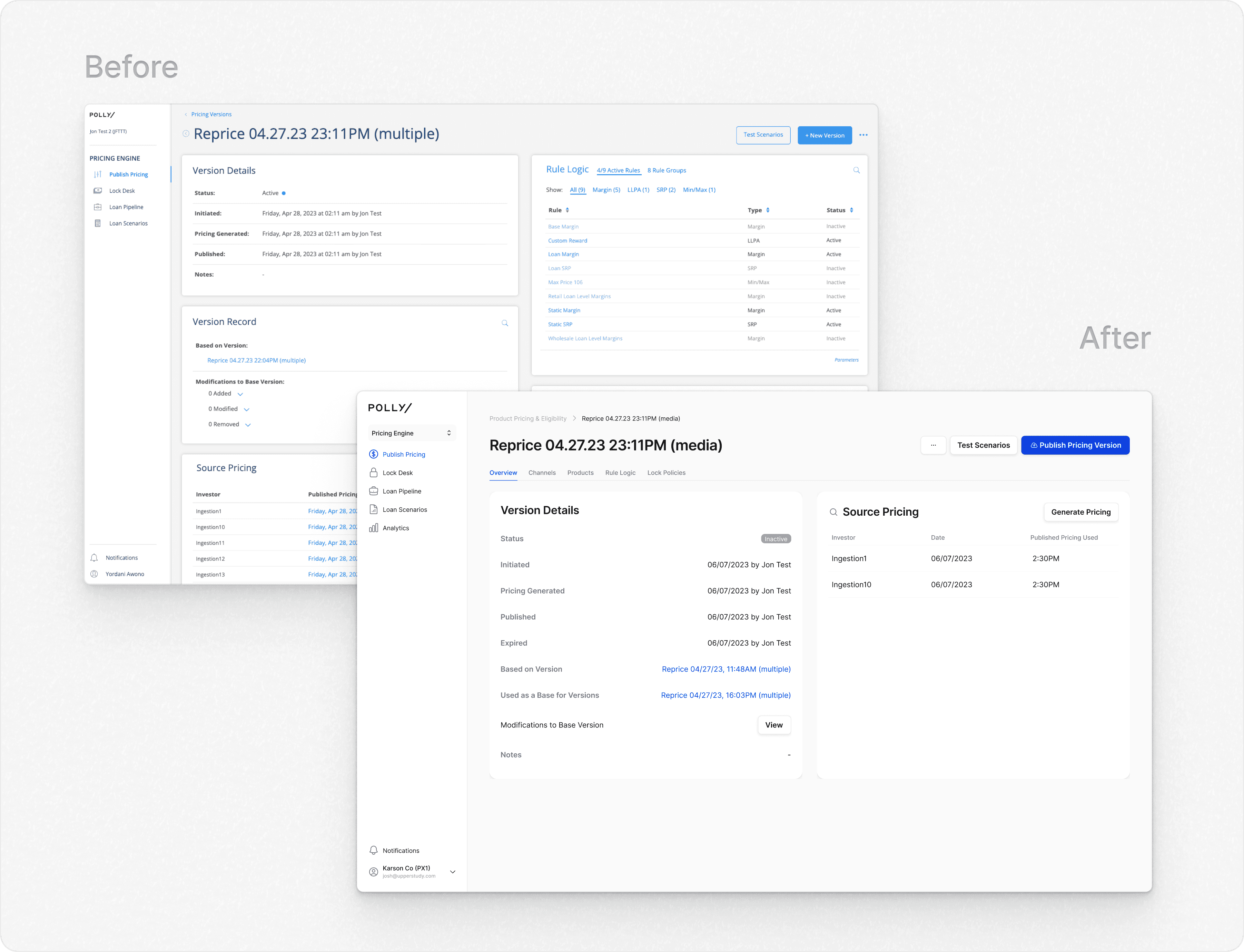
Task: Switch to the Products tab
Action: tap(580, 473)
